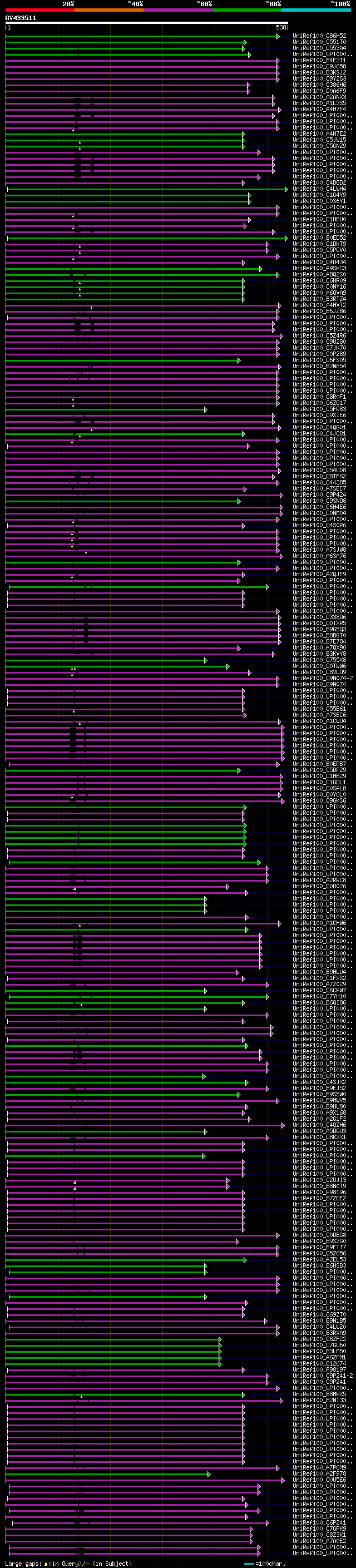Image resolution: width=356 pixels, height=1568 pixels.
Task: Select the UniRef100_Q4DGD2 label
Action: [x=319, y=182]
